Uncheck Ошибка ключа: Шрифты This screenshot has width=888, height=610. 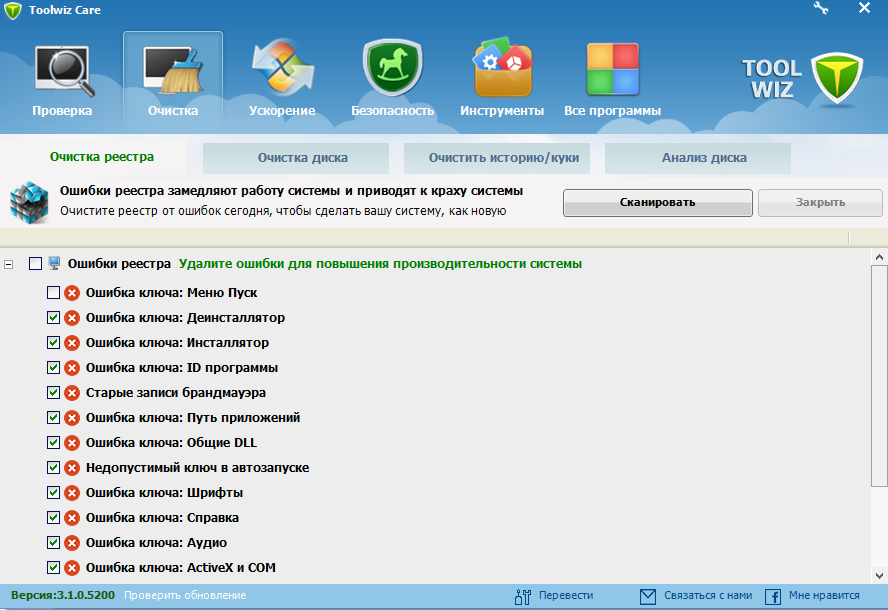point(53,492)
